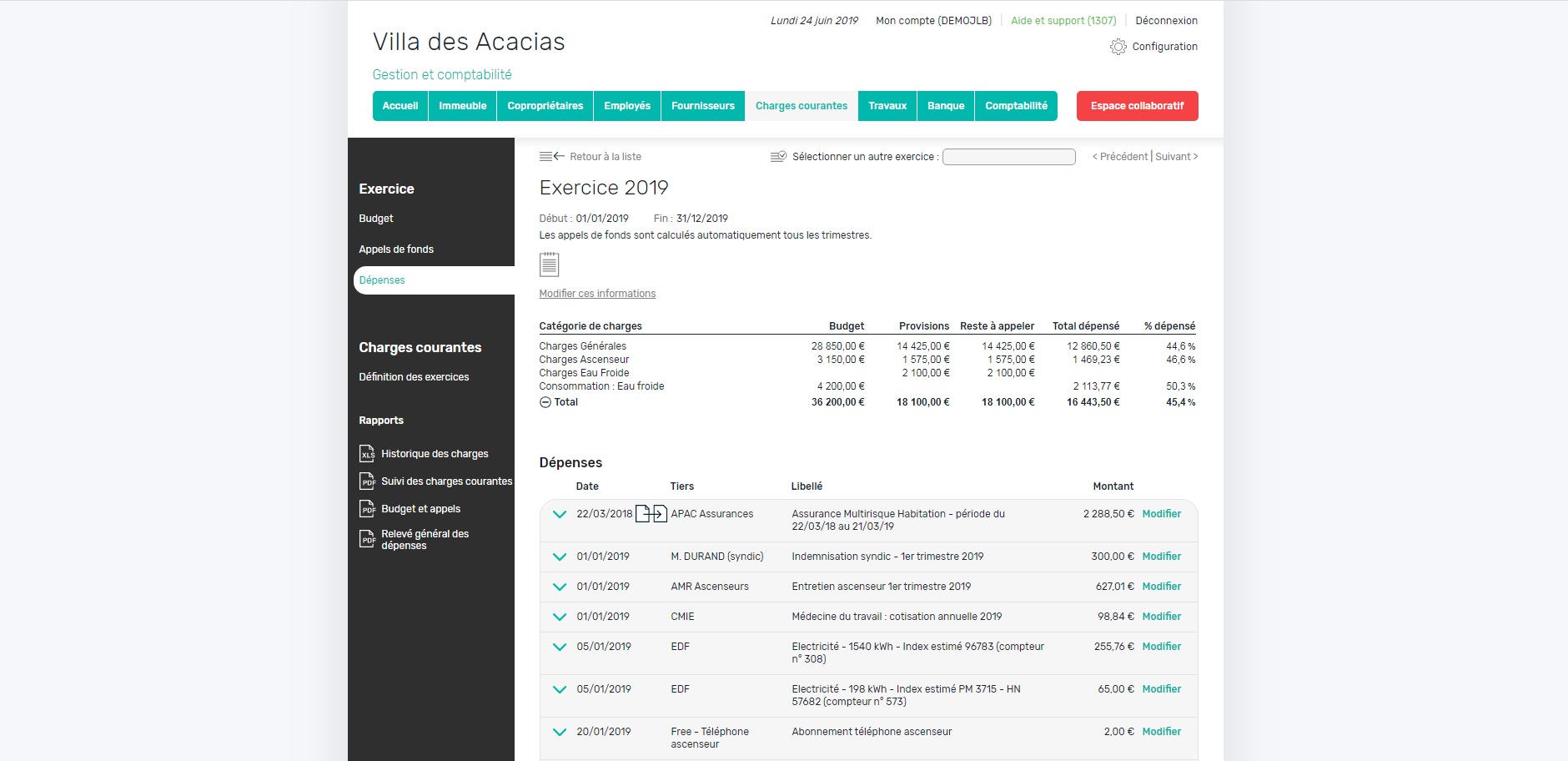Open Définition des exercices in sidebar
This screenshot has height=761, width=1568.
(x=414, y=377)
